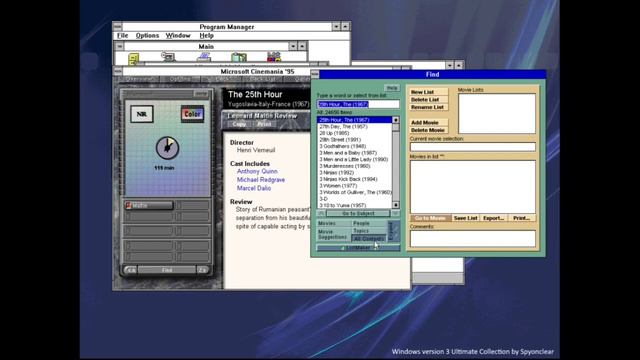Click the Go to Subject button
The height and width of the screenshot is (360, 640).
[x=358, y=213]
